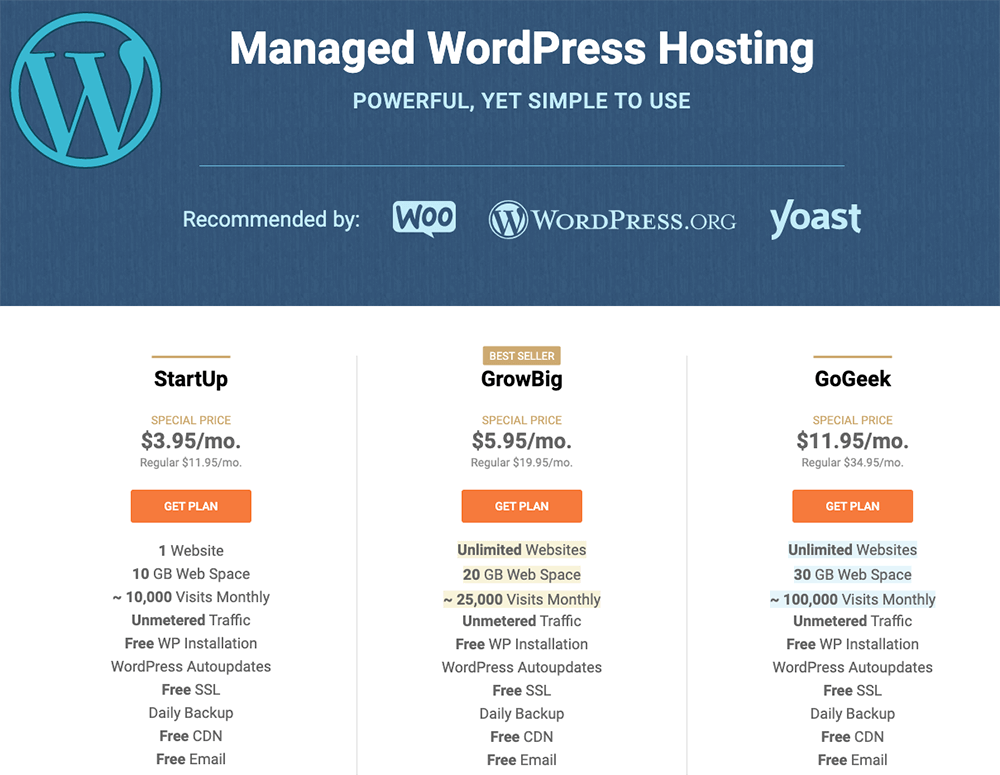This screenshot has width=1000, height=775.
Task: Click WordPress Autoupdates under GoGeek
Action: click(x=853, y=667)
